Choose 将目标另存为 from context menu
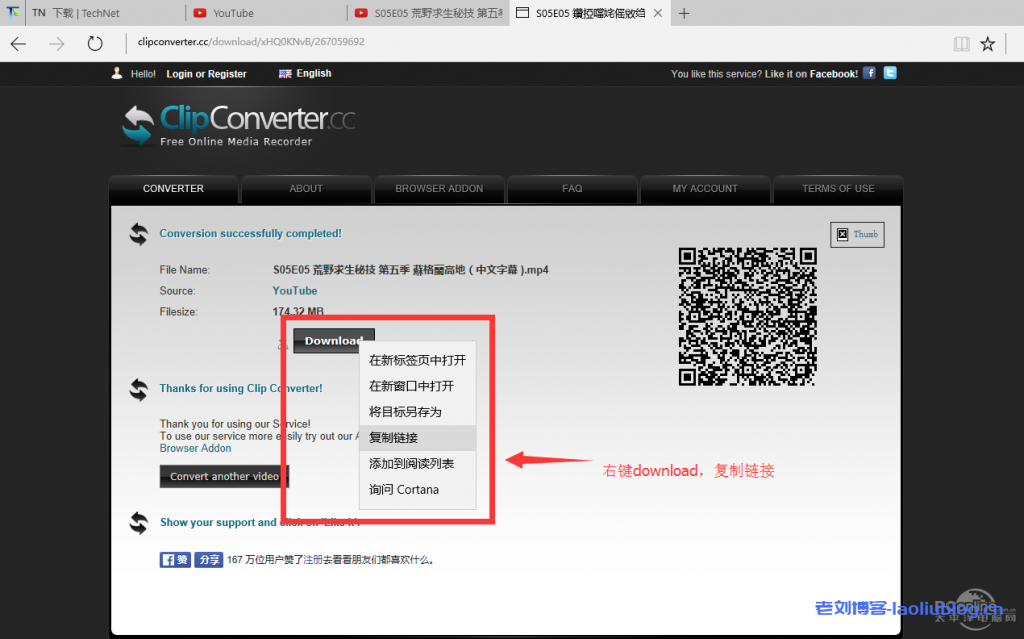Image resolution: width=1024 pixels, height=639 pixels. [x=405, y=412]
